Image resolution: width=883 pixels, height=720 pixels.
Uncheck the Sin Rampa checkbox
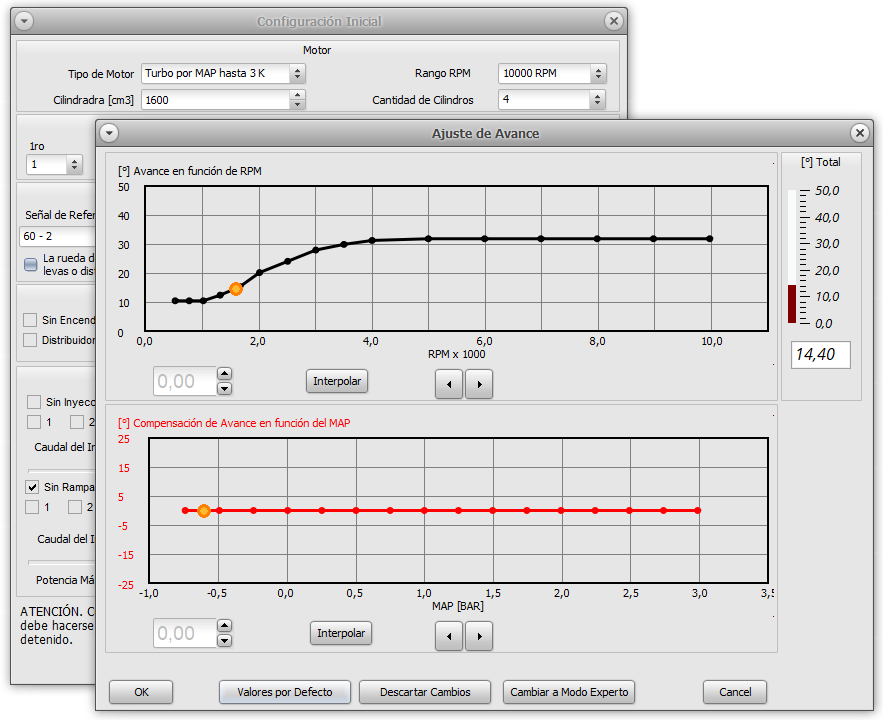point(32,487)
